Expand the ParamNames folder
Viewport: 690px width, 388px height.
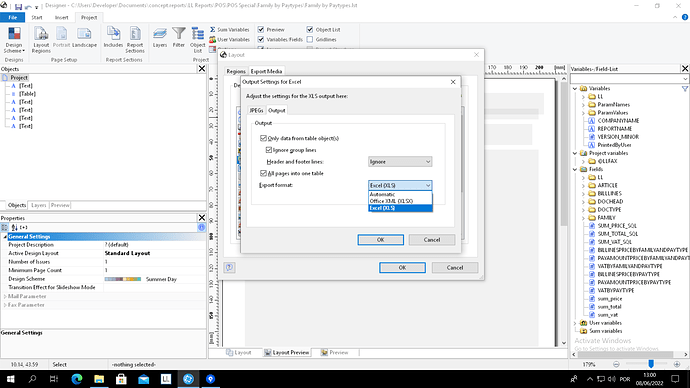point(584,105)
